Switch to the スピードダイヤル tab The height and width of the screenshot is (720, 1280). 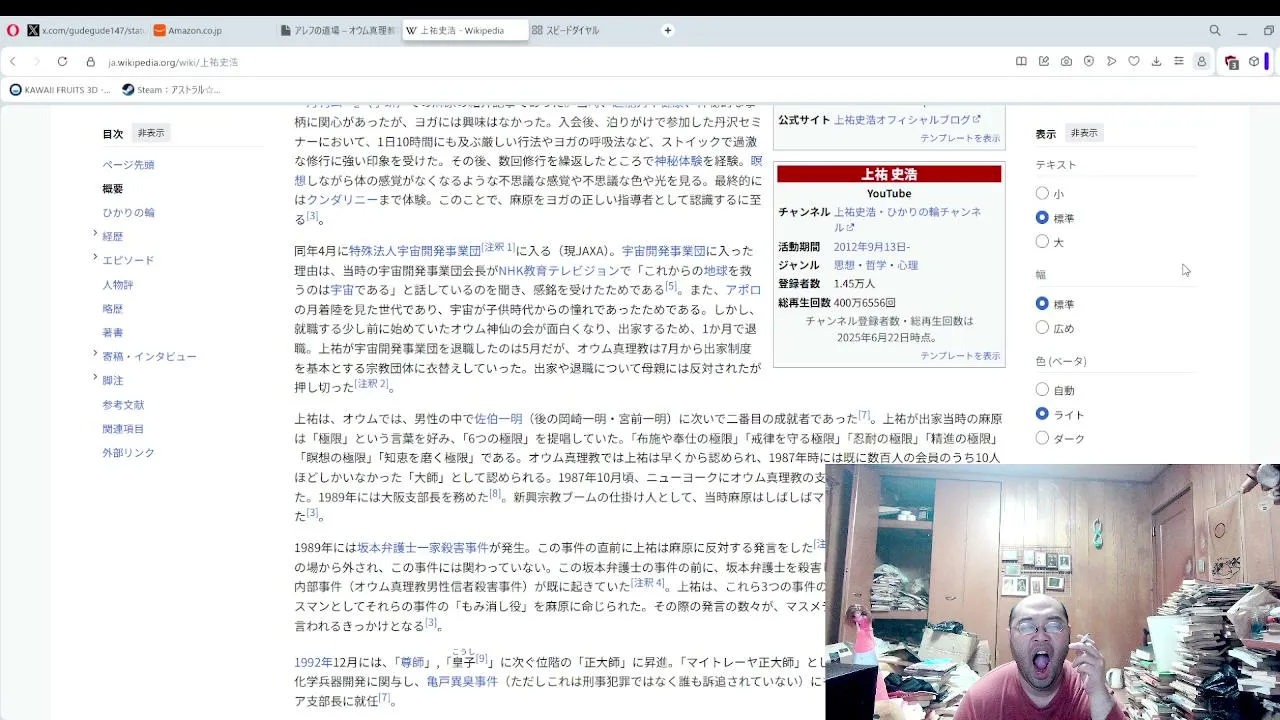pos(590,30)
